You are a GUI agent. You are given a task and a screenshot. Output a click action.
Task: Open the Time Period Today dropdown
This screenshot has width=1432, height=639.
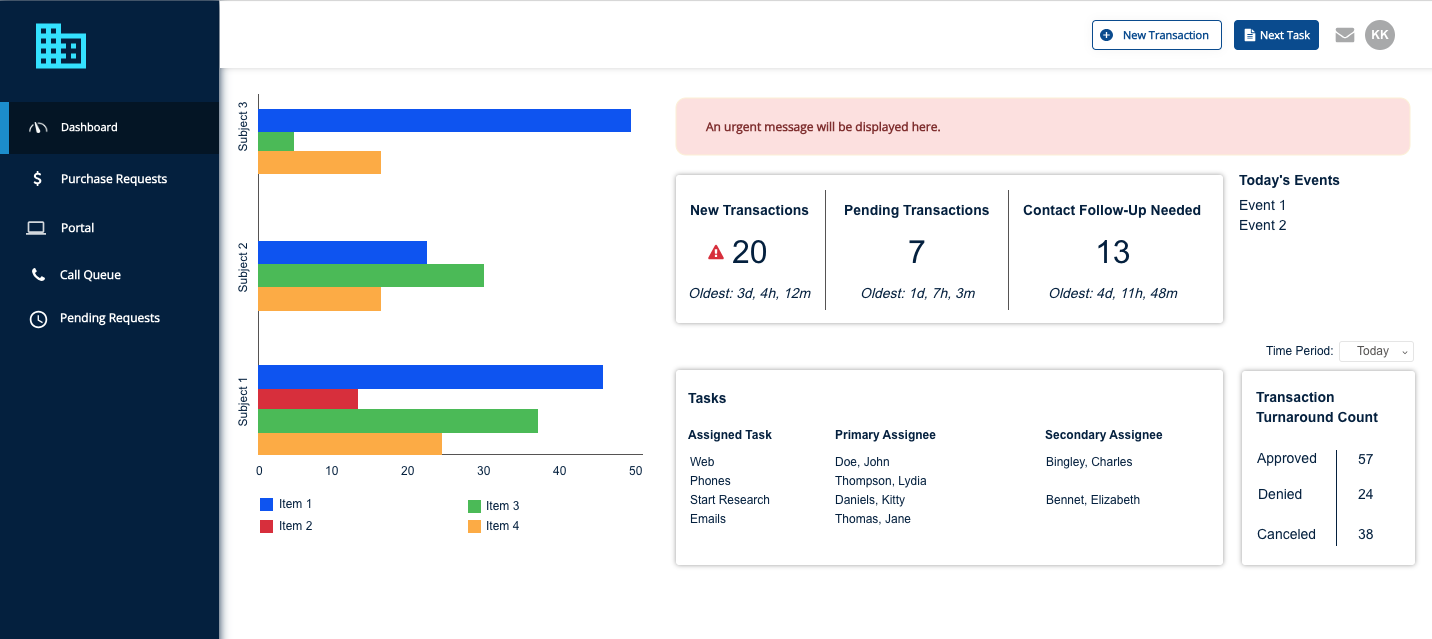1376,351
